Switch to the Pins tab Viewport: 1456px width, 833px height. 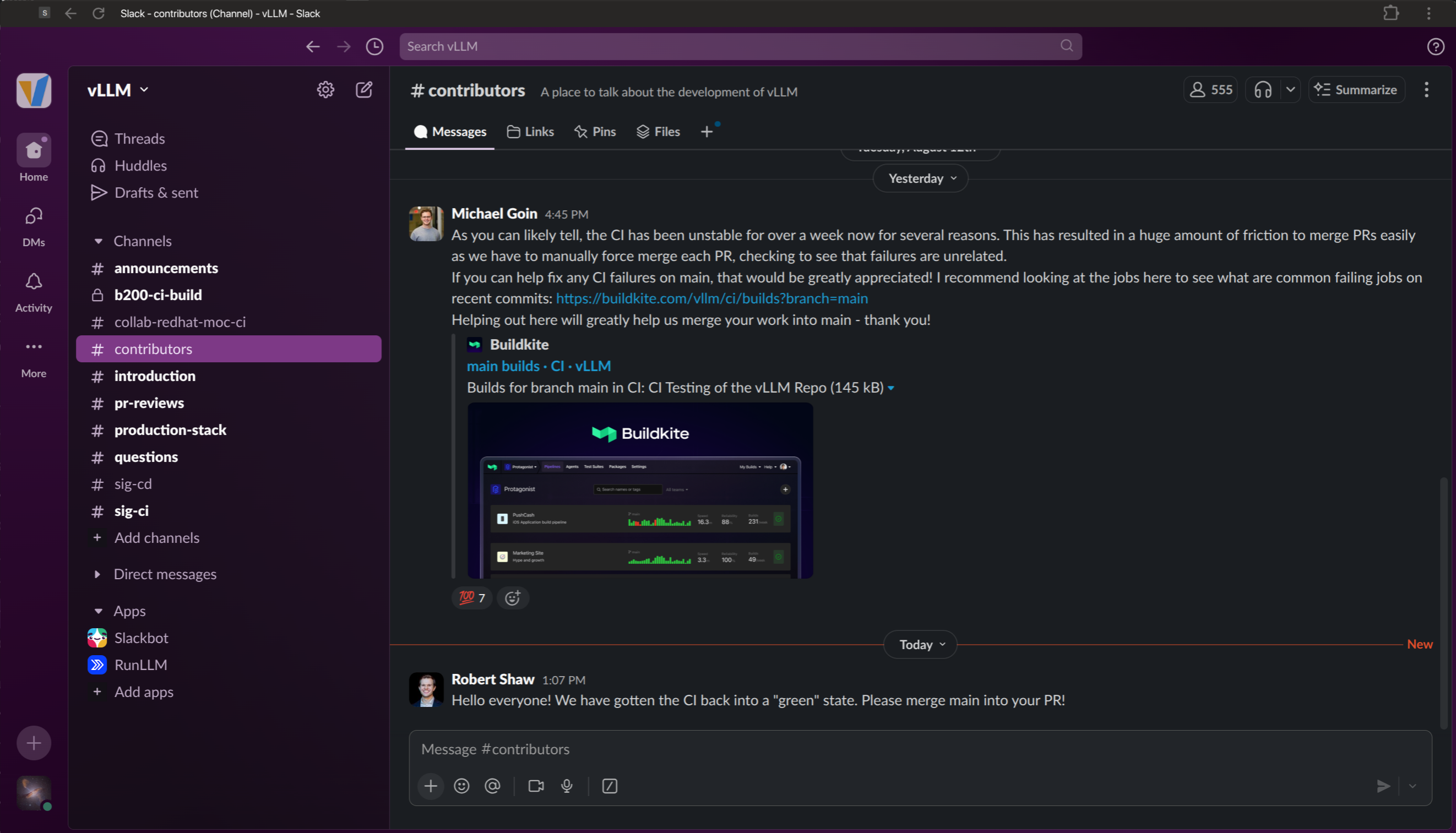tap(595, 132)
